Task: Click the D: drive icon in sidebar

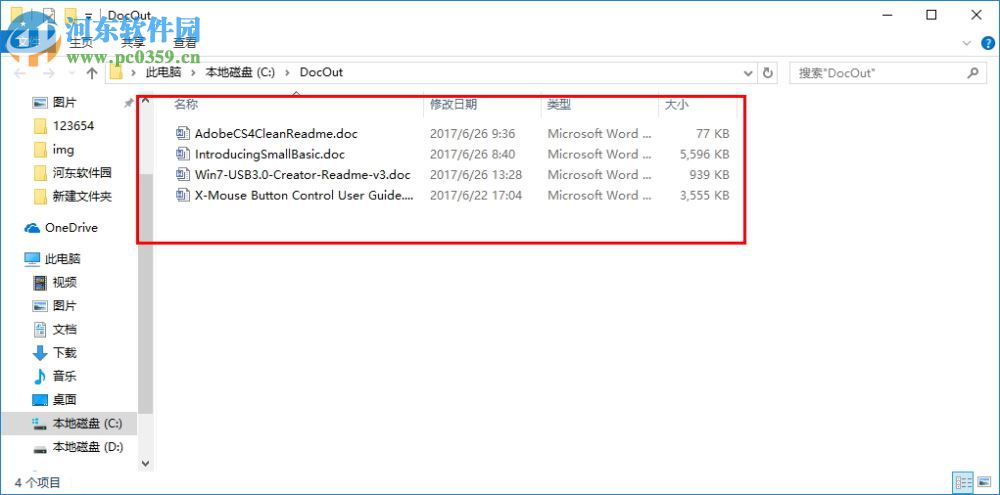Action: 40,447
